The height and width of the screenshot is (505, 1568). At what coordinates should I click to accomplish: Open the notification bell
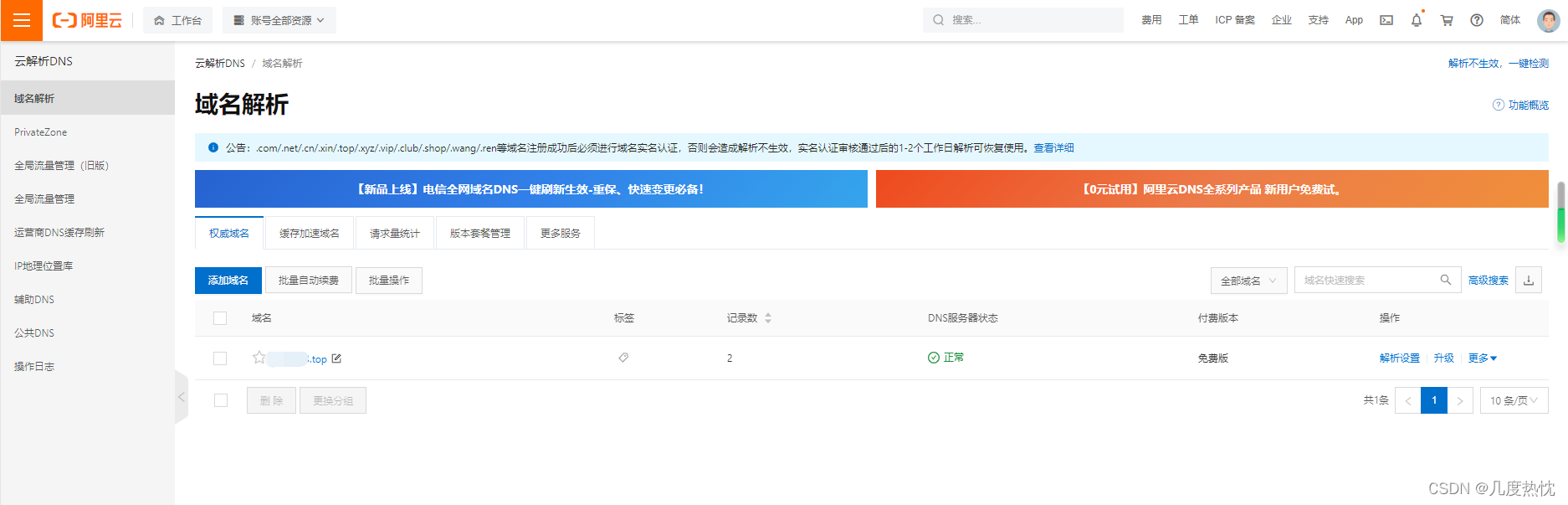[1417, 20]
